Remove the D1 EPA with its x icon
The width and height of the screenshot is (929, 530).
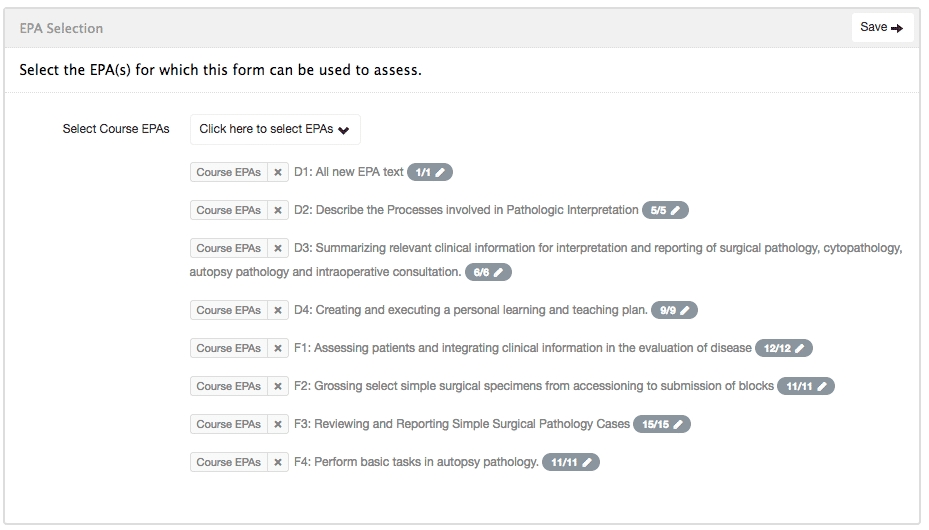click(x=278, y=172)
